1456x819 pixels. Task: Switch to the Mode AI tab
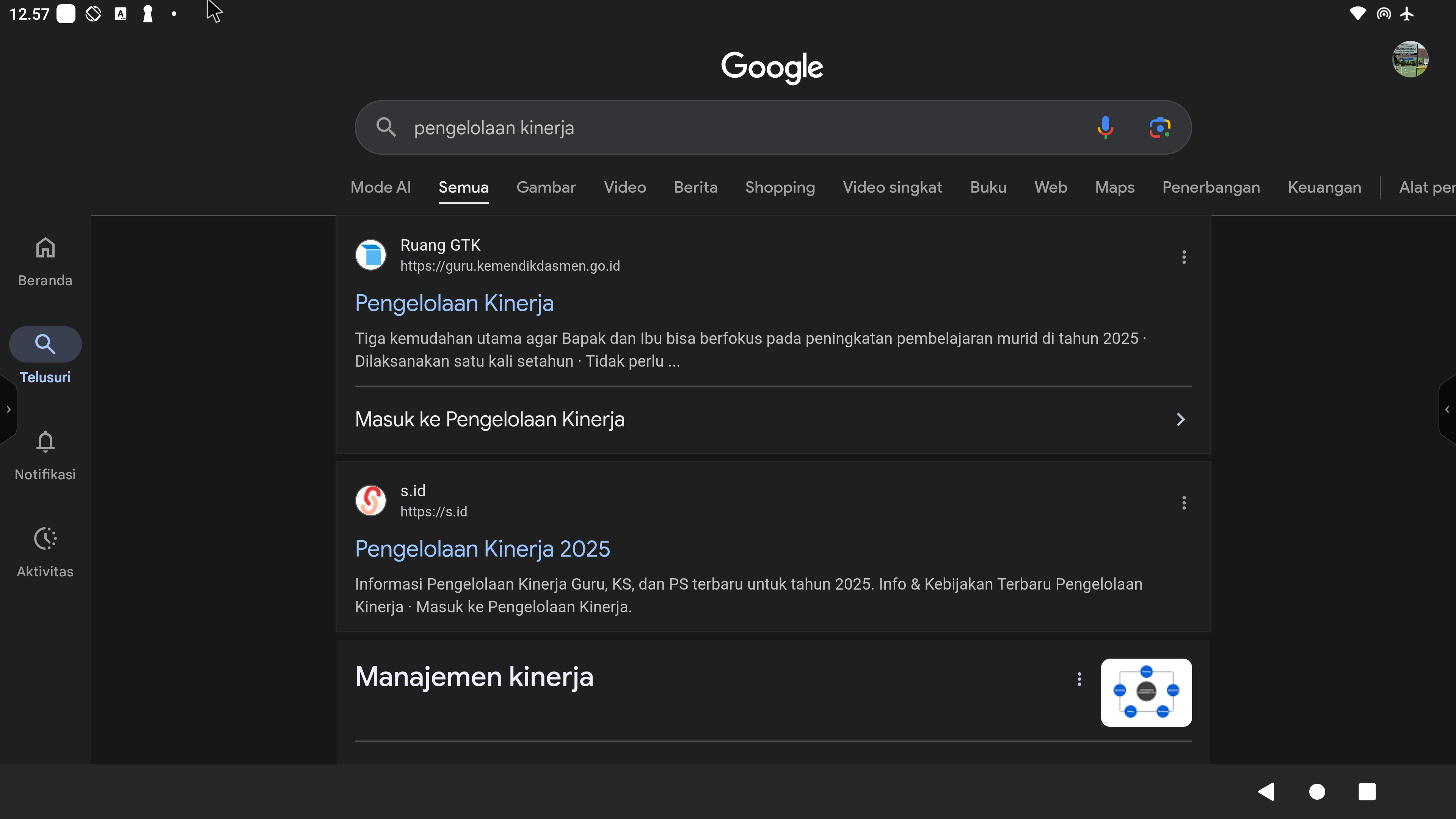point(380,187)
